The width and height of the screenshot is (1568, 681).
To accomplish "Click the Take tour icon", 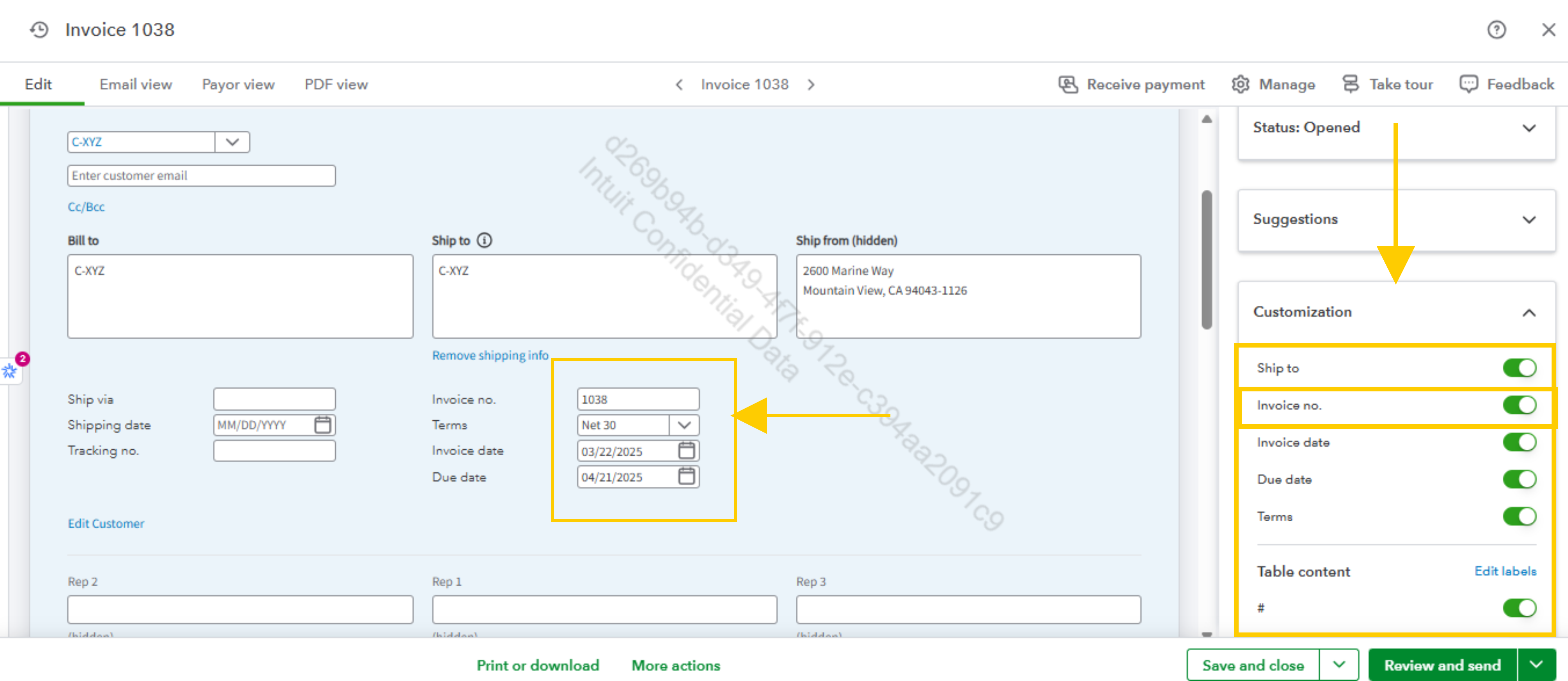I will pyautogui.click(x=1351, y=84).
